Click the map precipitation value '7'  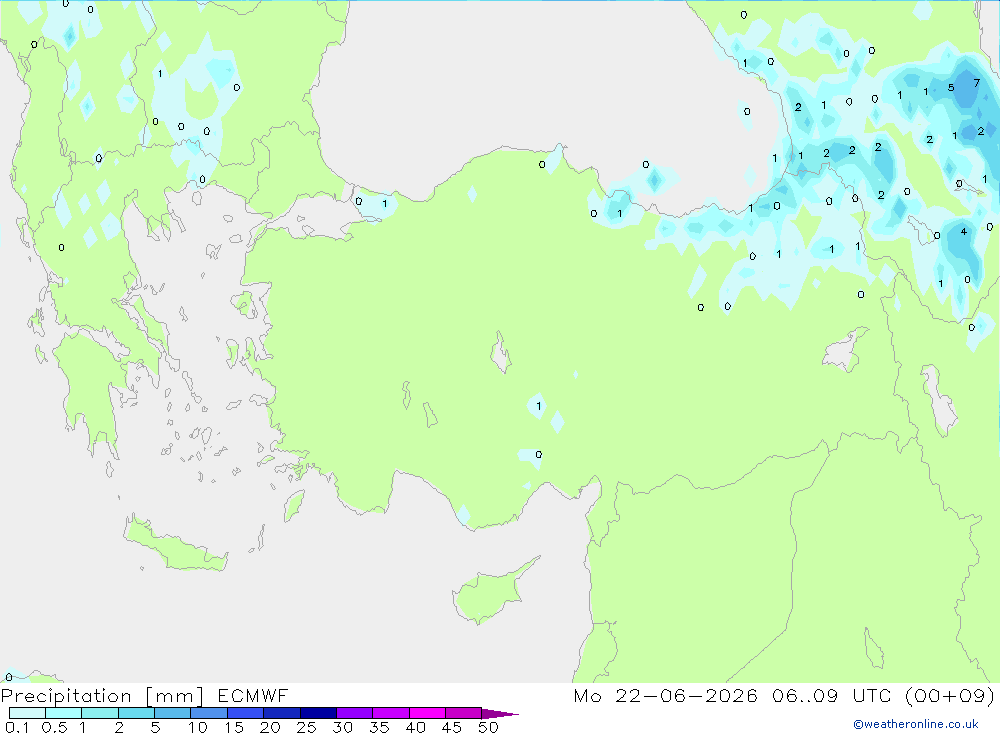[976, 83]
